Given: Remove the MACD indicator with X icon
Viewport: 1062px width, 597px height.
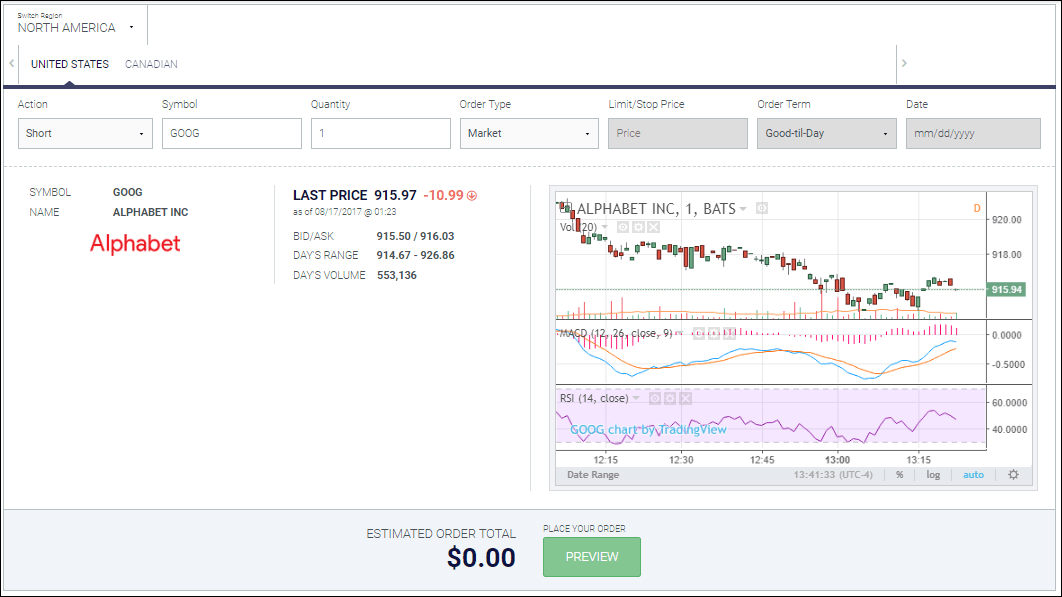Looking at the screenshot, I should pos(729,333).
